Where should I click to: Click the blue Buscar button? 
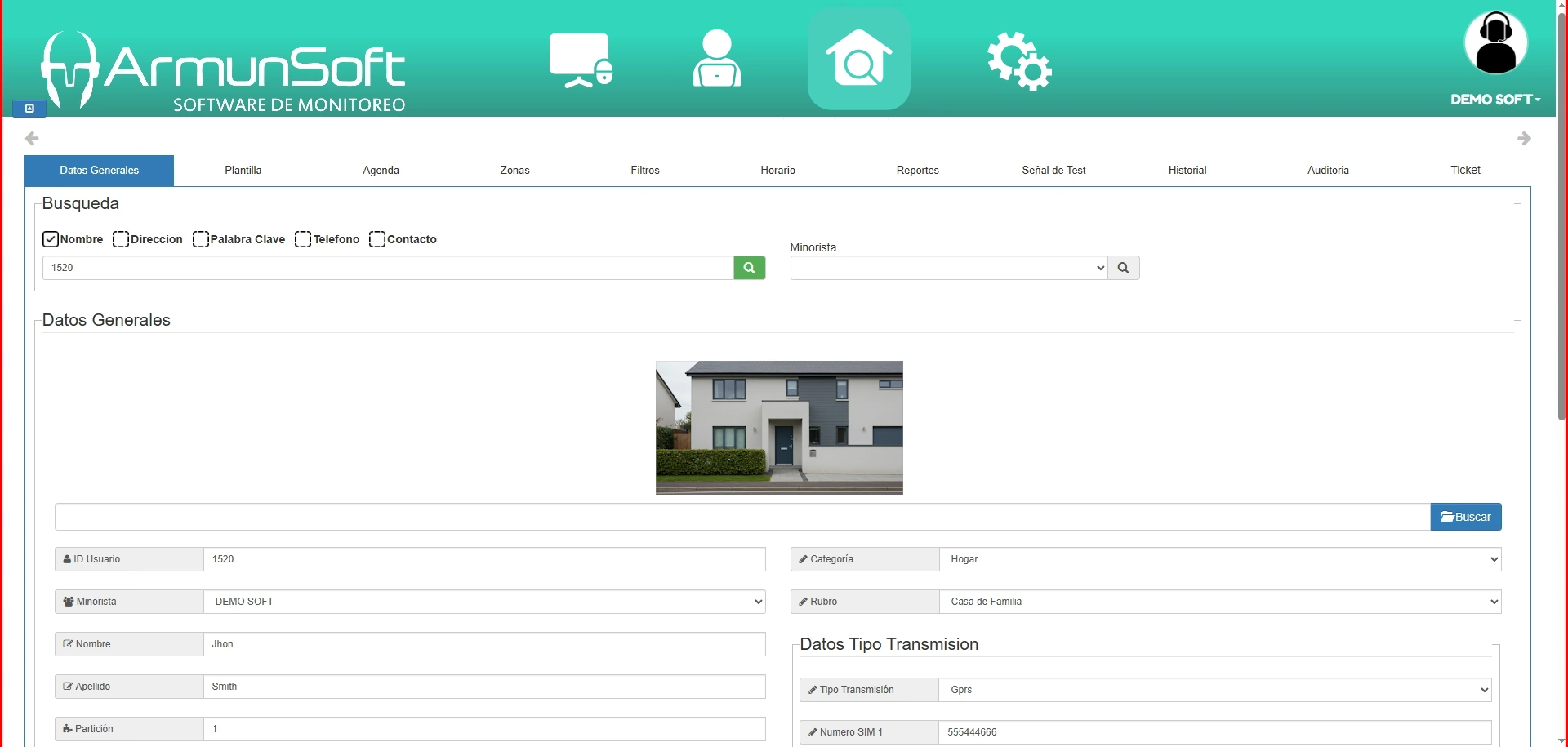point(1465,517)
